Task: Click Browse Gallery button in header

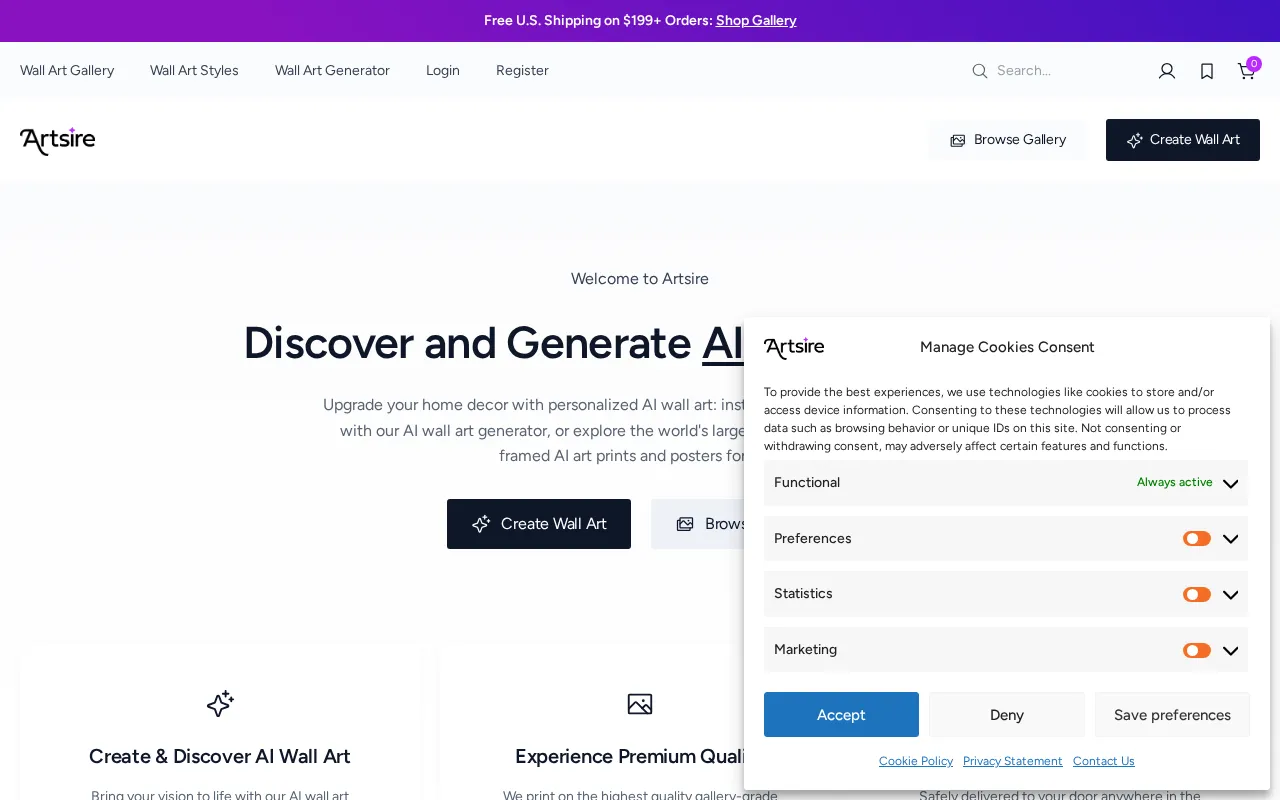Action: [x=1007, y=140]
